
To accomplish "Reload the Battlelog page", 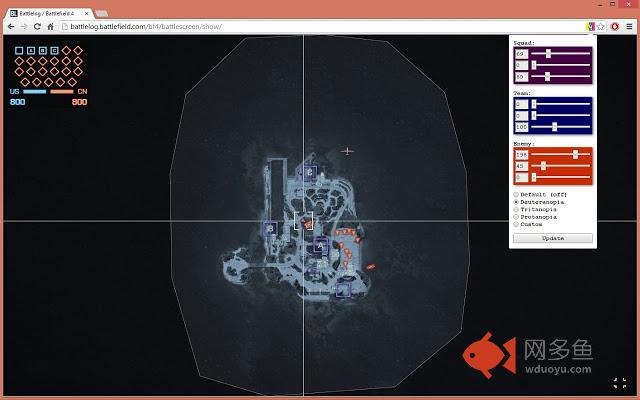I will [x=37, y=27].
